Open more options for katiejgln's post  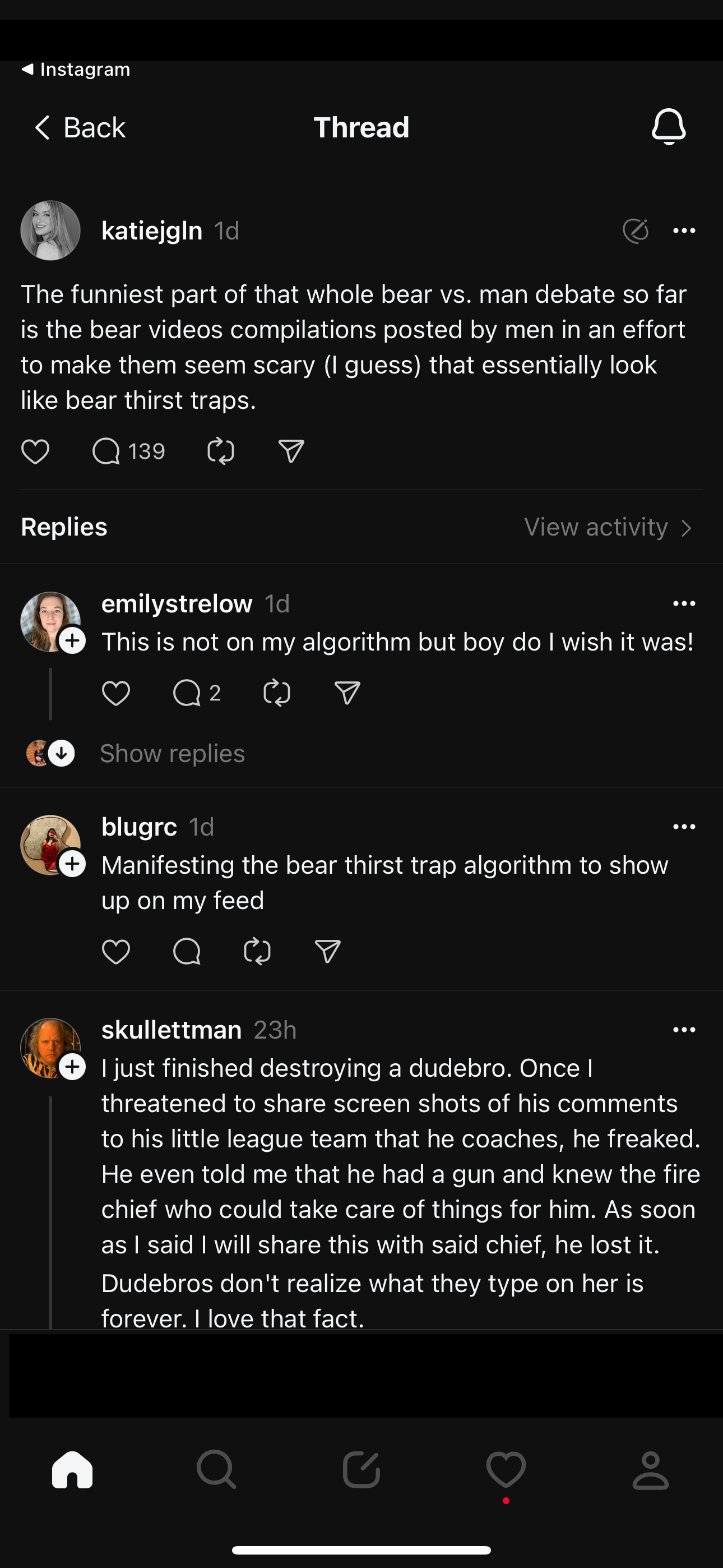point(684,230)
